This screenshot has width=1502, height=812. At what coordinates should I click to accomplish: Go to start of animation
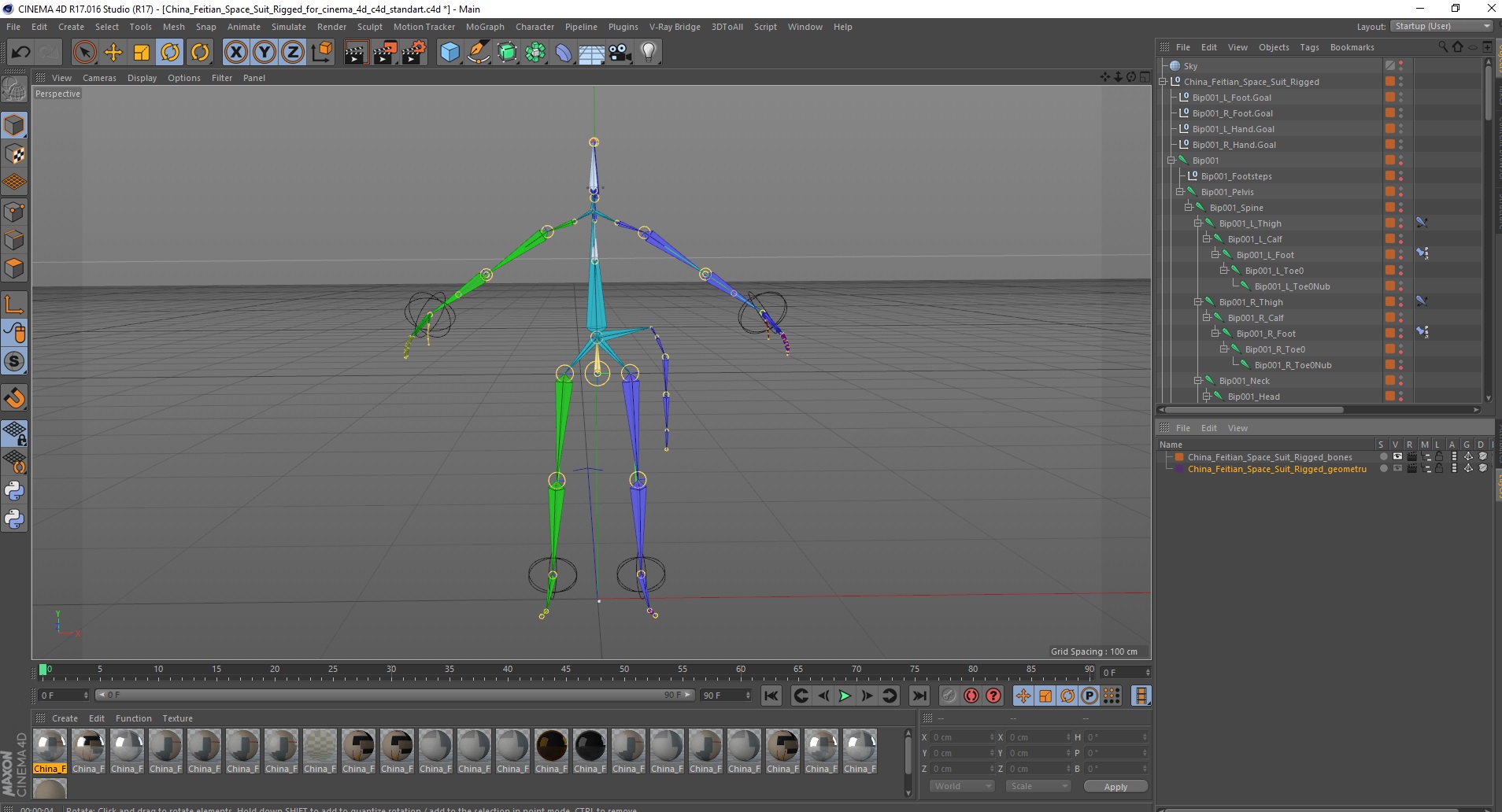pos(771,696)
